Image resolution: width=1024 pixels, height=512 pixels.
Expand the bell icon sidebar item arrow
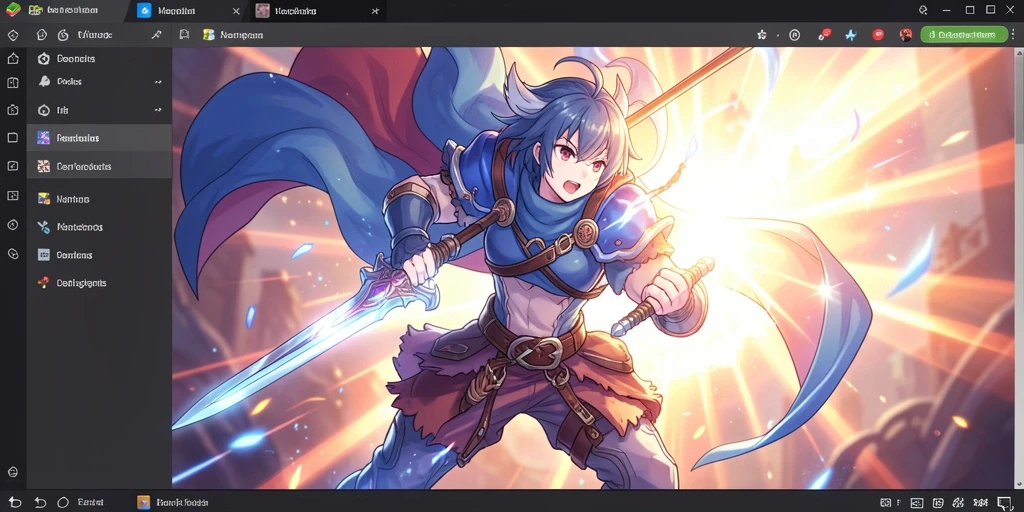coord(157,82)
